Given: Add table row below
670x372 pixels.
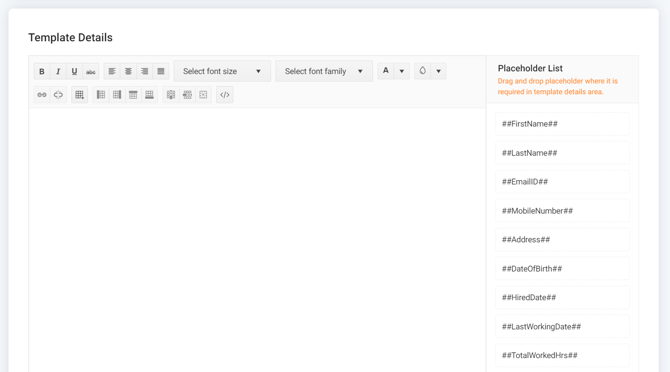Looking at the screenshot, I should (150, 95).
